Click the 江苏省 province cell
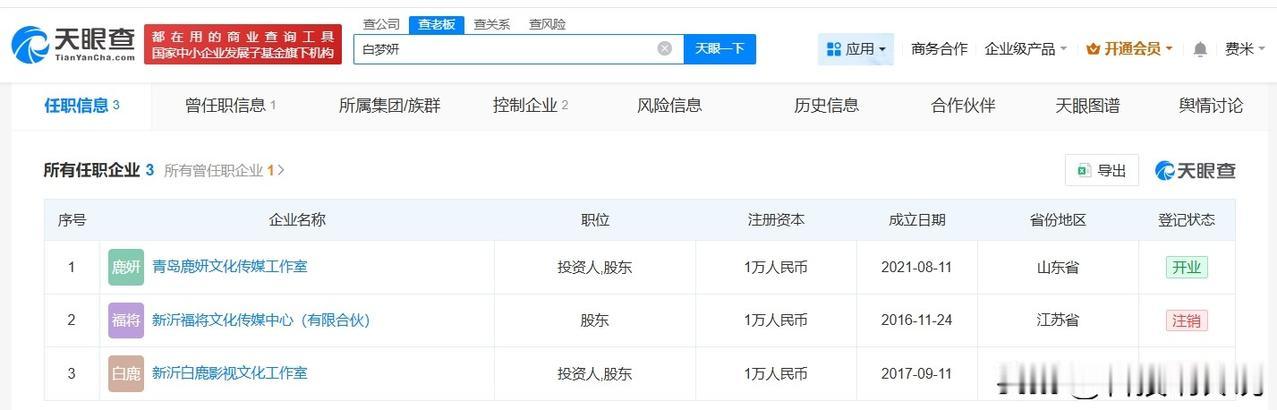The image size is (1277, 410). click(x=1058, y=320)
